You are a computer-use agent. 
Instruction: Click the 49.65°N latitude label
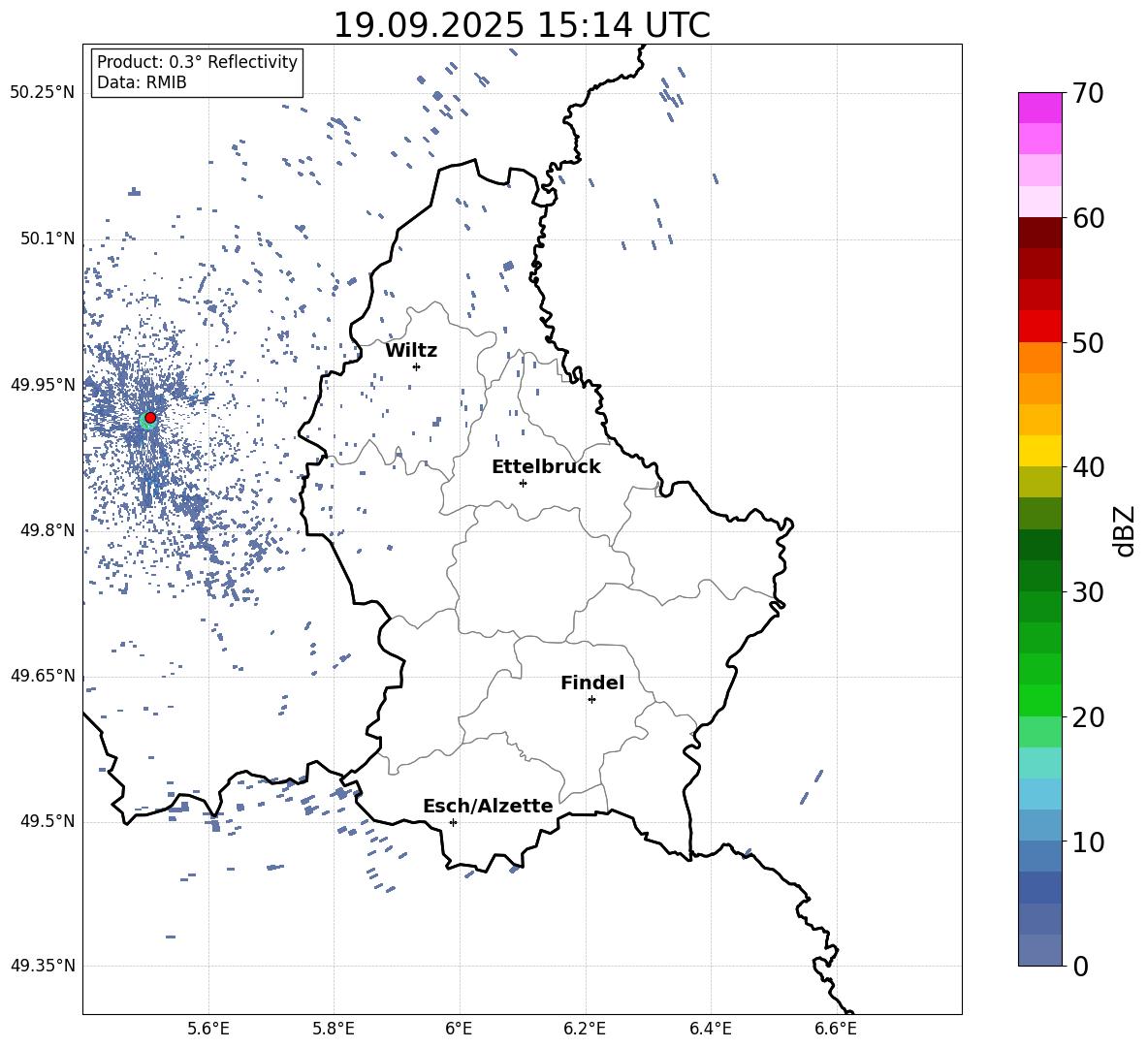tap(43, 676)
